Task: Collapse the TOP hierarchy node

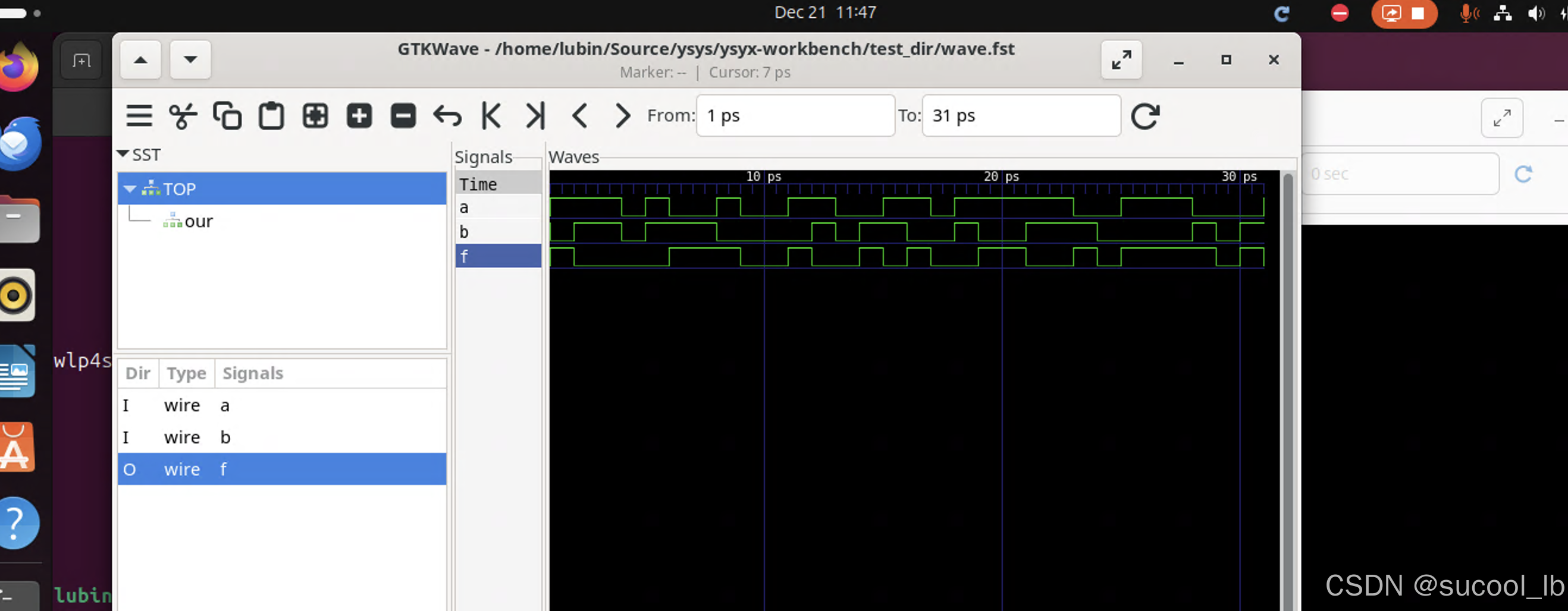Action: click(x=129, y=189)
